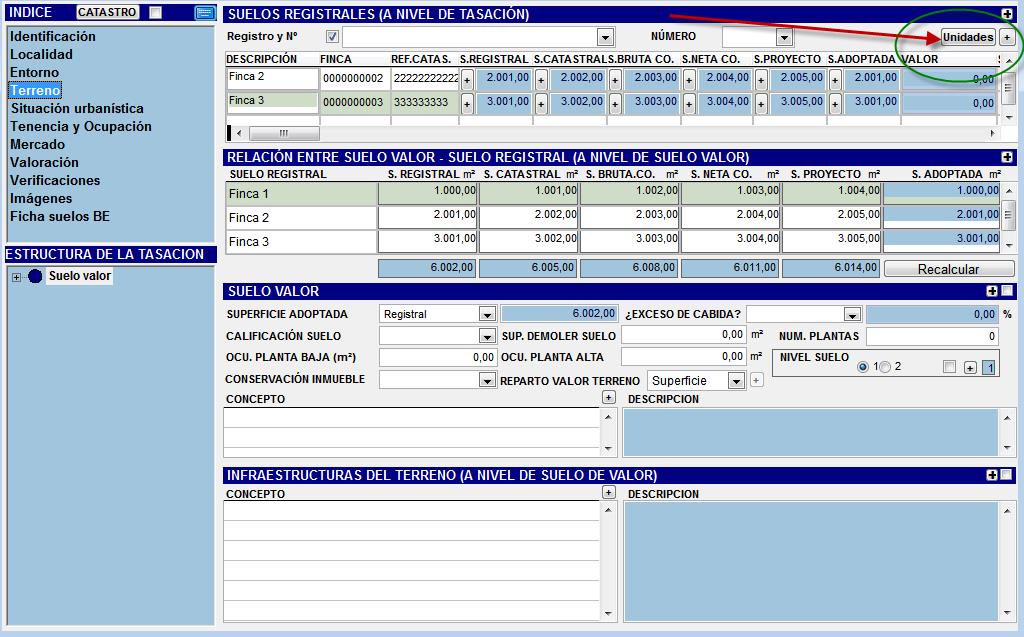Screen dimensions: 1024x637
Task: Select Nivel Suelo option 2
Action: 886,367
